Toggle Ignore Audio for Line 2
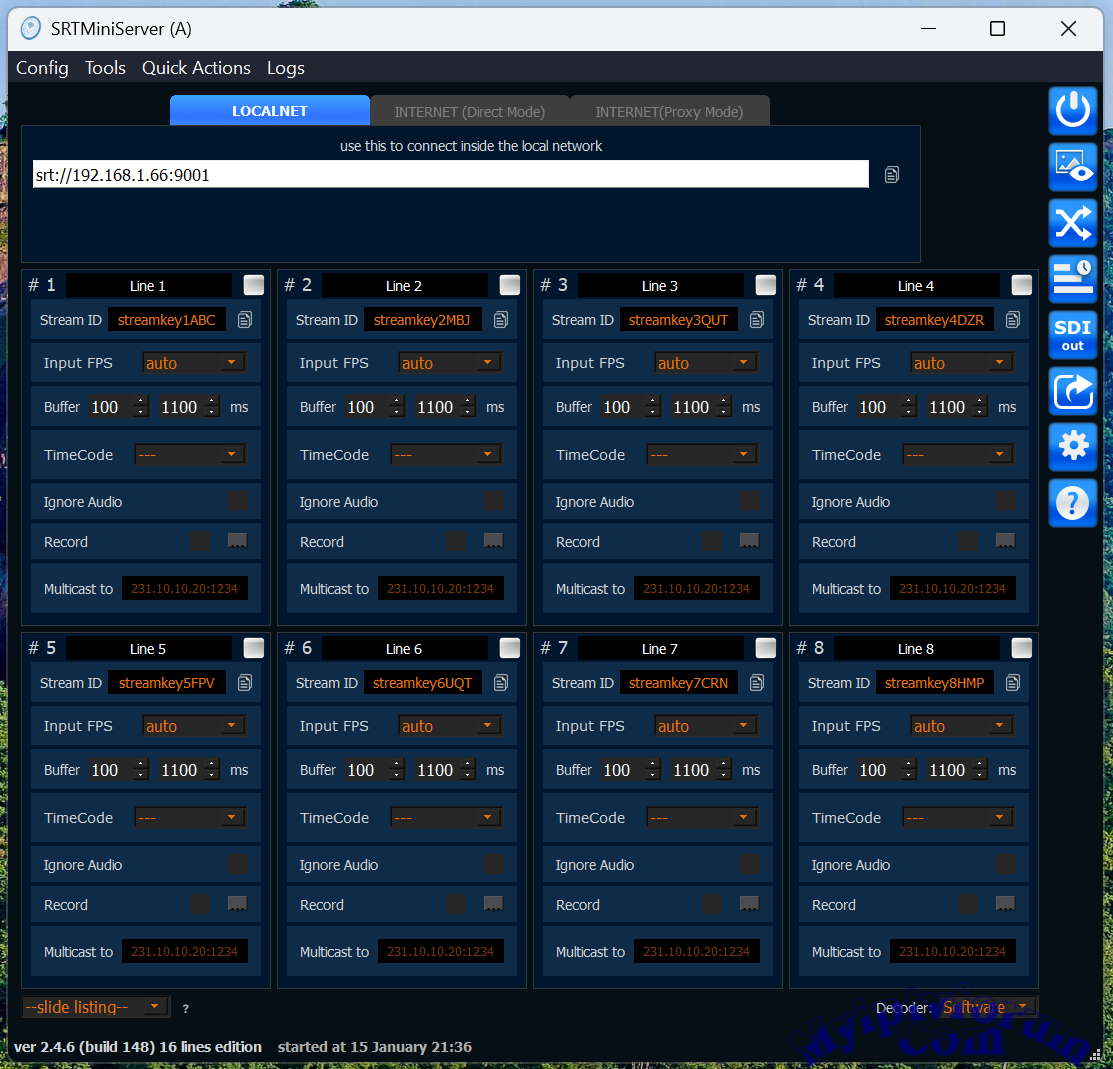This screenshot has height=1069, width=1113. [x=493, y=502]
